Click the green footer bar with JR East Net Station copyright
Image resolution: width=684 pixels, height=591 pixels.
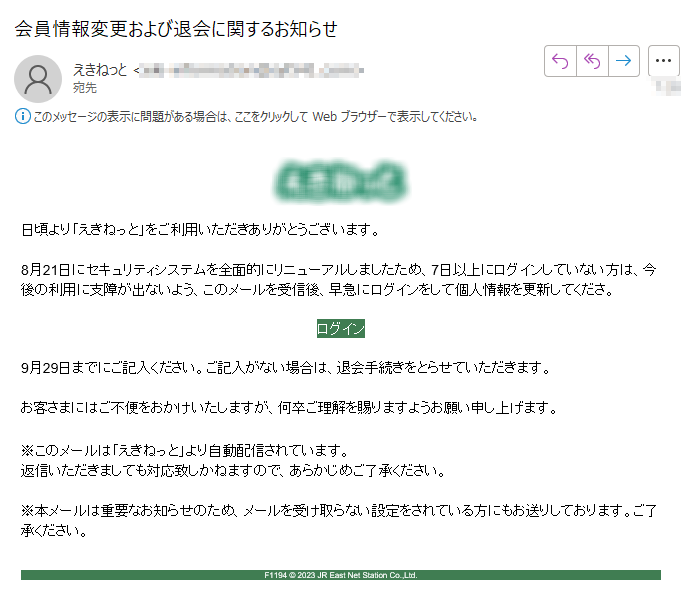[341, 575]
